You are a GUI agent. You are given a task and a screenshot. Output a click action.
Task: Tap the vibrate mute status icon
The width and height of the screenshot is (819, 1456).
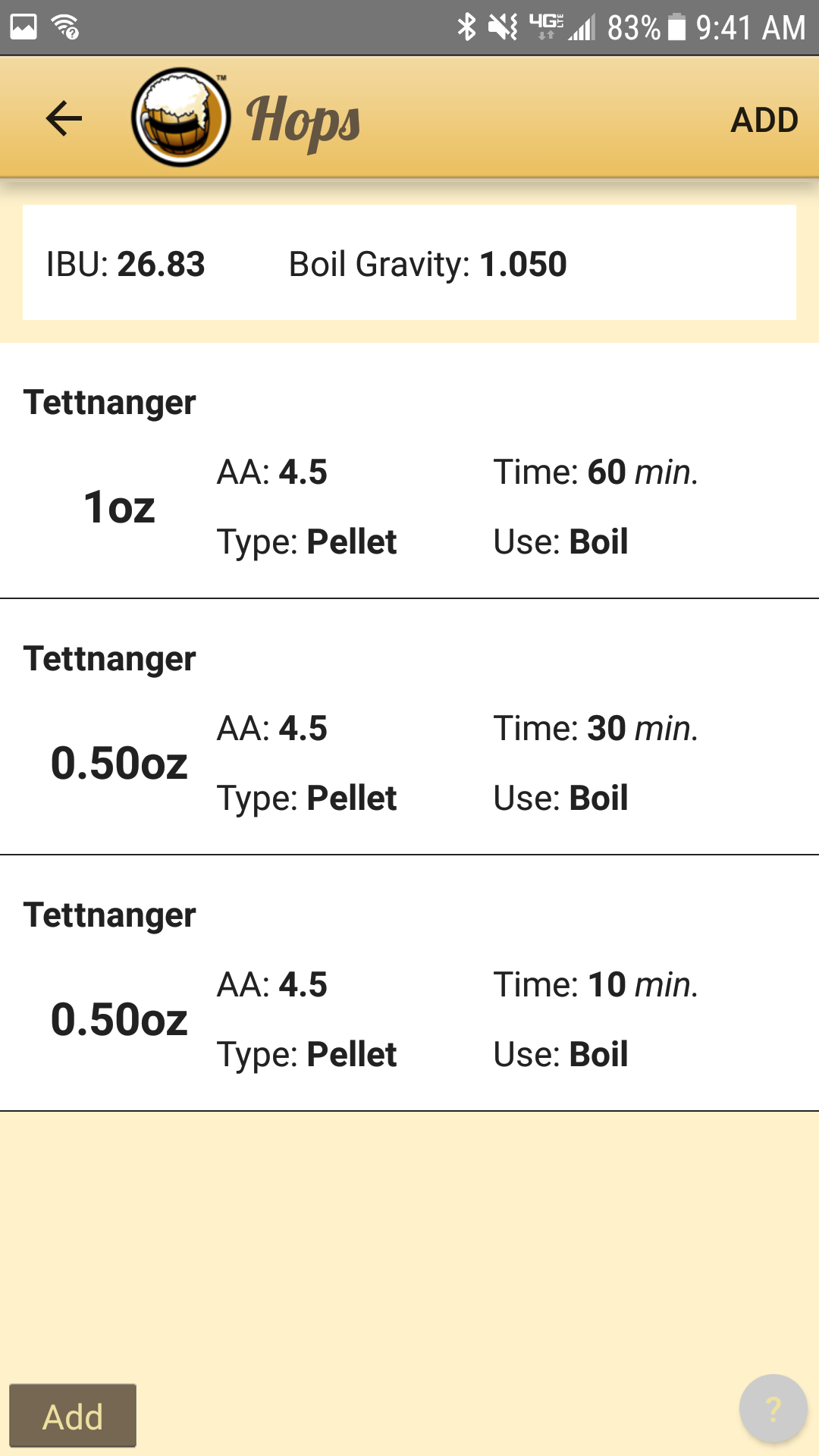pos(503,27)
